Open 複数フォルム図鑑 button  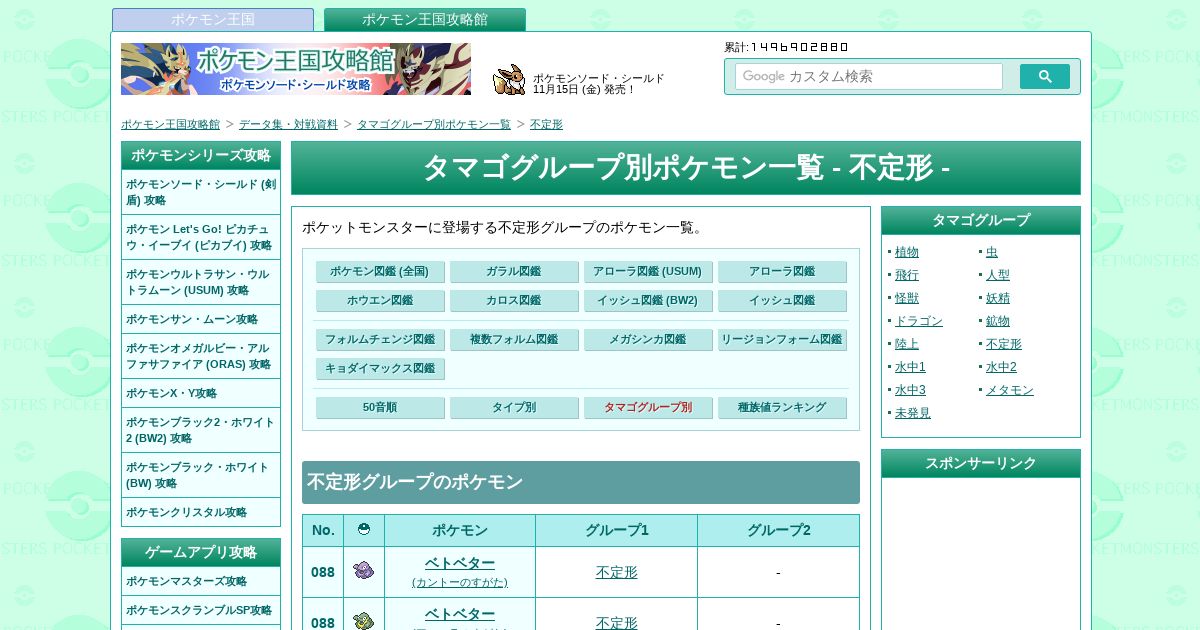tap(514, 339)
